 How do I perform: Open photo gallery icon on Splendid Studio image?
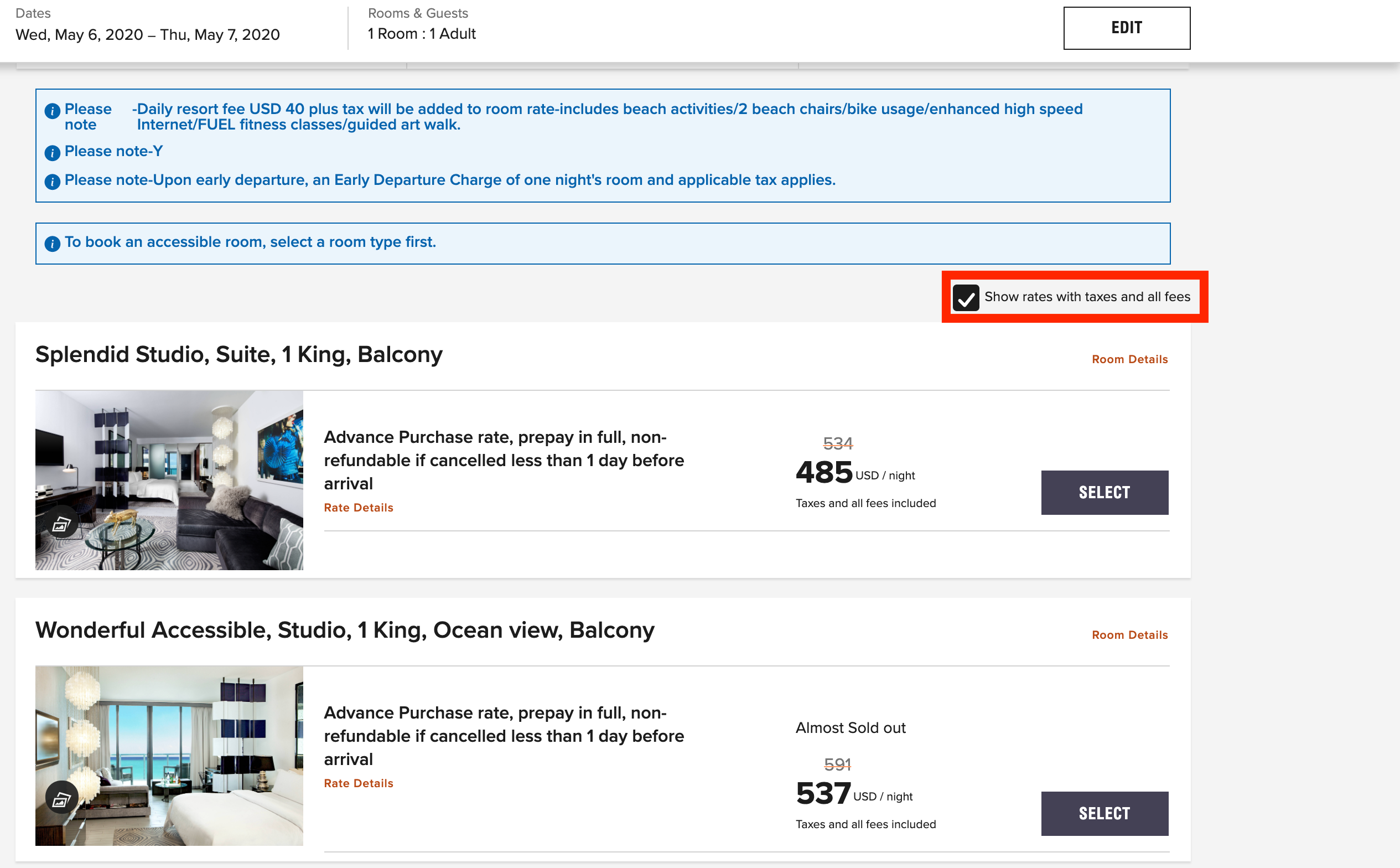[x=61, y=524]
